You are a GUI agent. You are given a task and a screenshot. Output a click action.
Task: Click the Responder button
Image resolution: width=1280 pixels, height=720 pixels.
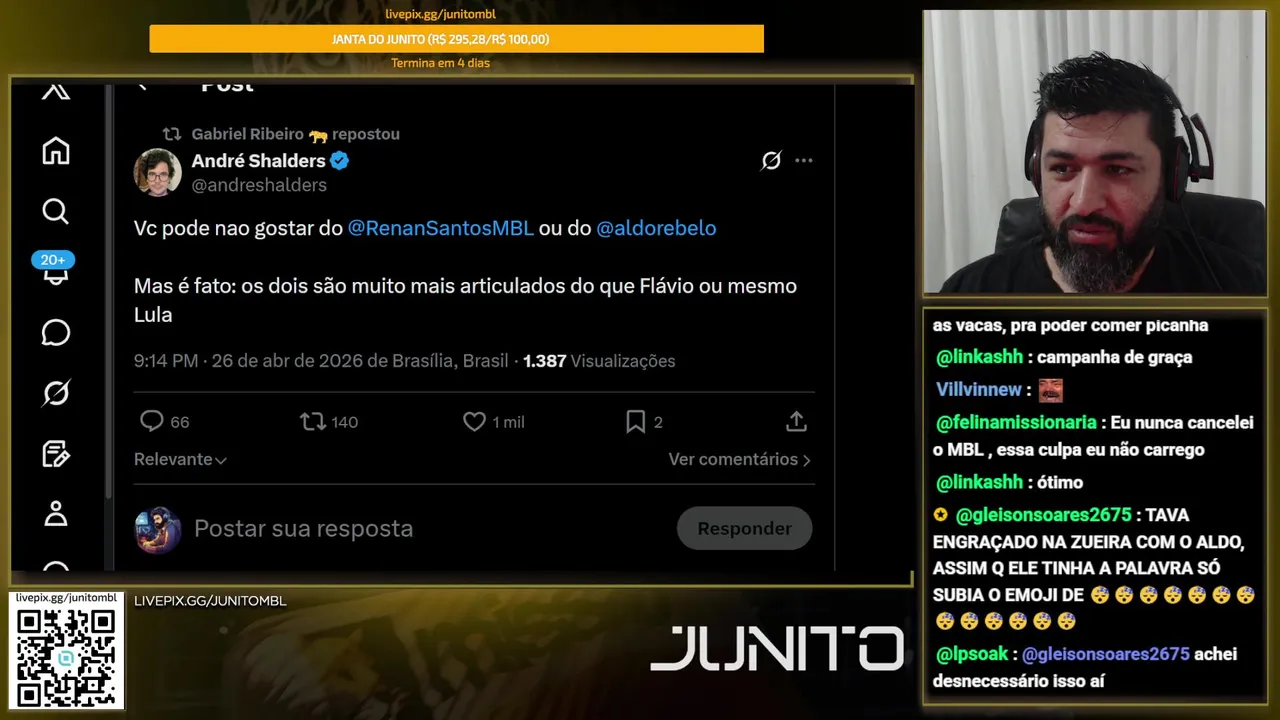(744, 528)
